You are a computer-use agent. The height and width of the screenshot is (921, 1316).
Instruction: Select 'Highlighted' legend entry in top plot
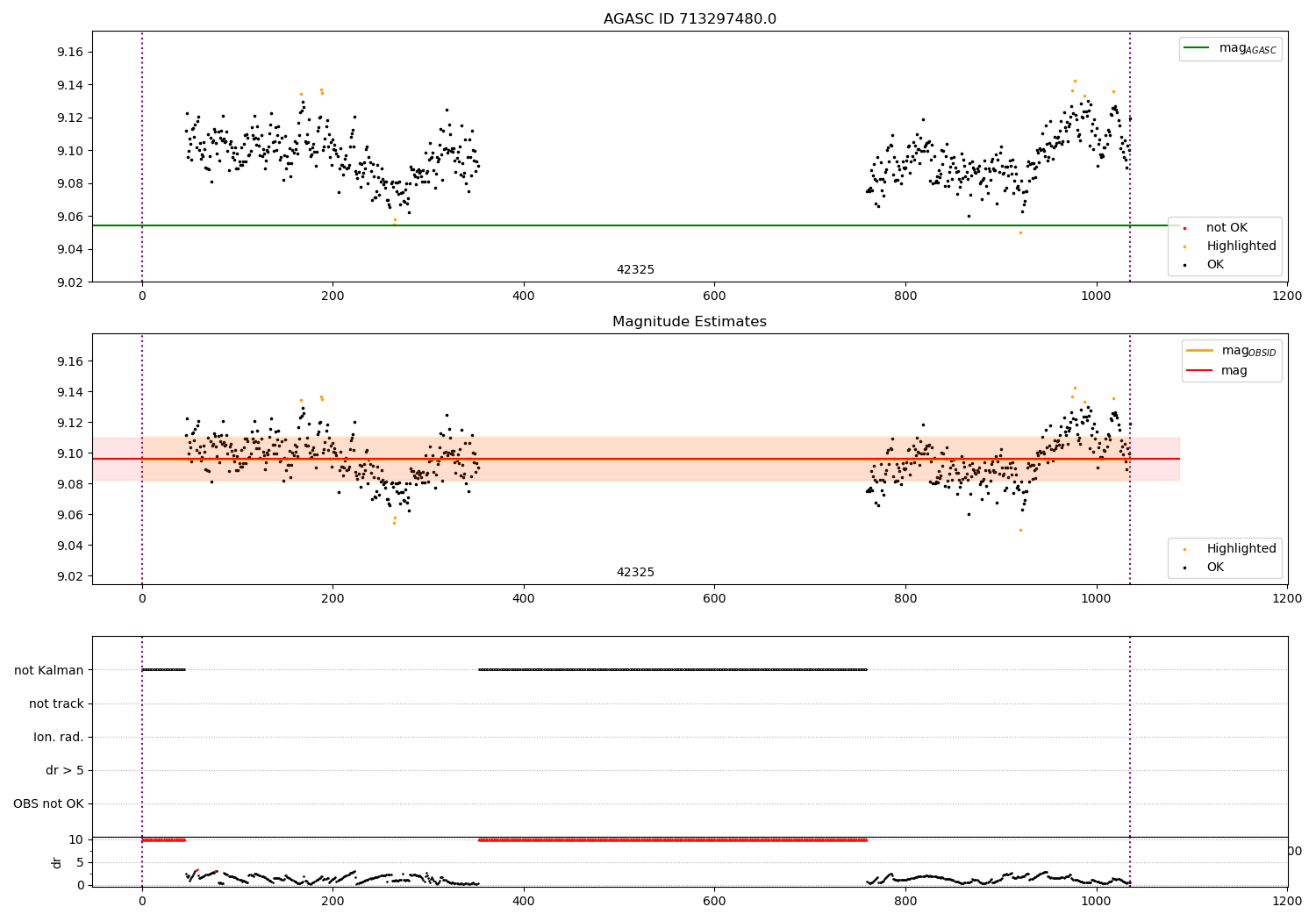click(1228, 246)
